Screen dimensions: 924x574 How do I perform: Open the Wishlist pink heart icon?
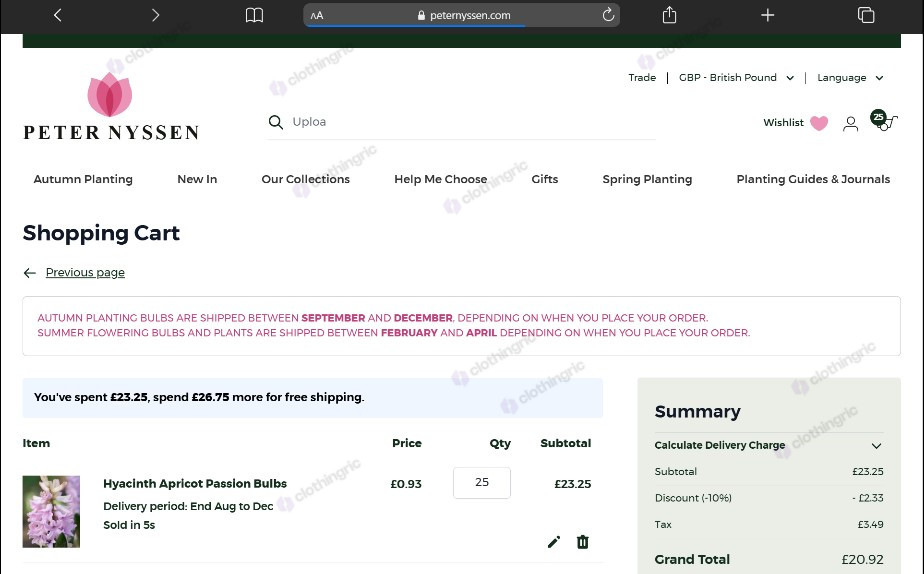819,123
